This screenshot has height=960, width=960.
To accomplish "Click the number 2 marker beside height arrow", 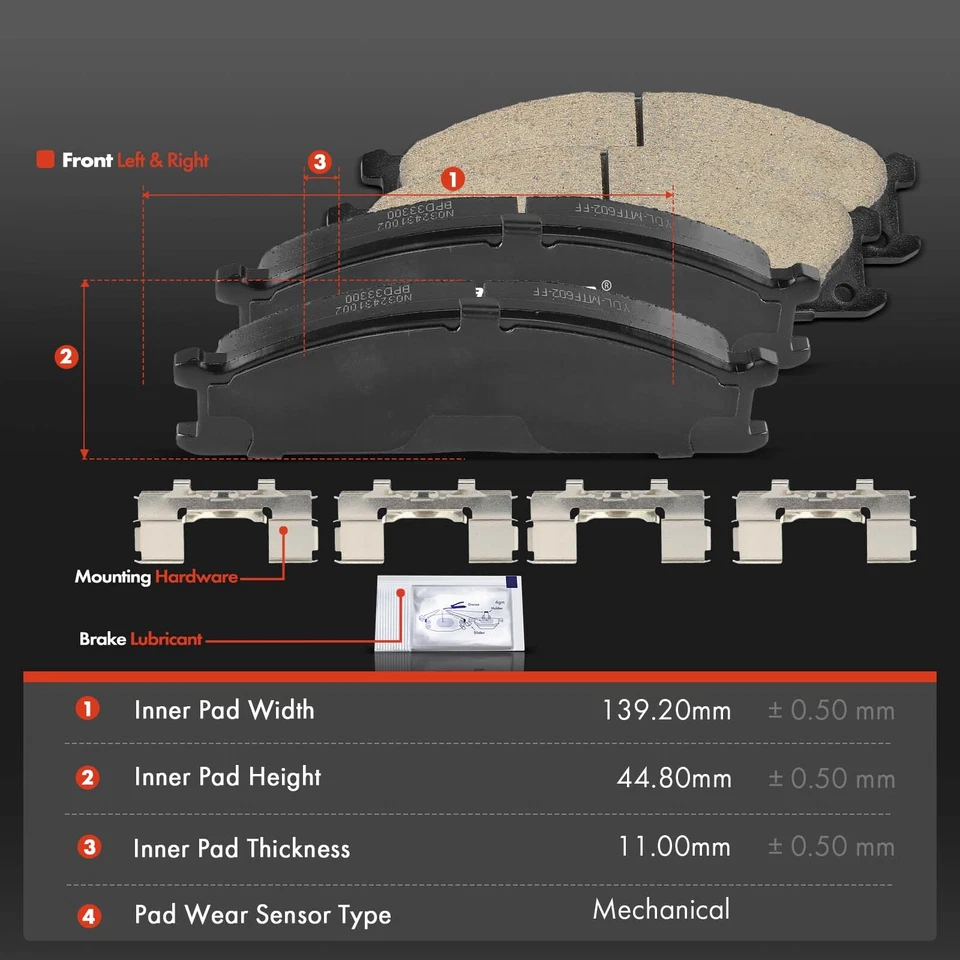I will 67,356.
